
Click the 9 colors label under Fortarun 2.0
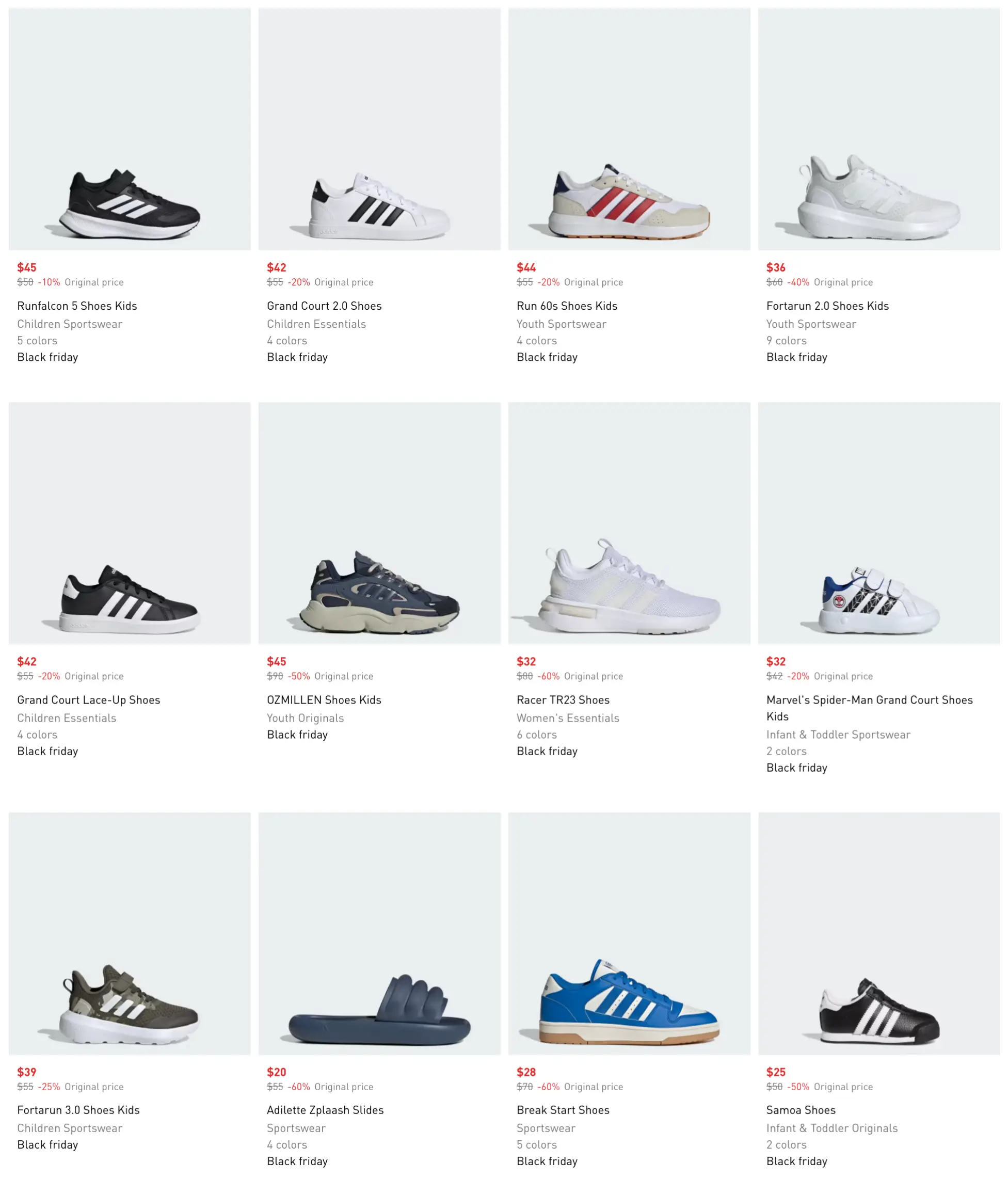786,341
